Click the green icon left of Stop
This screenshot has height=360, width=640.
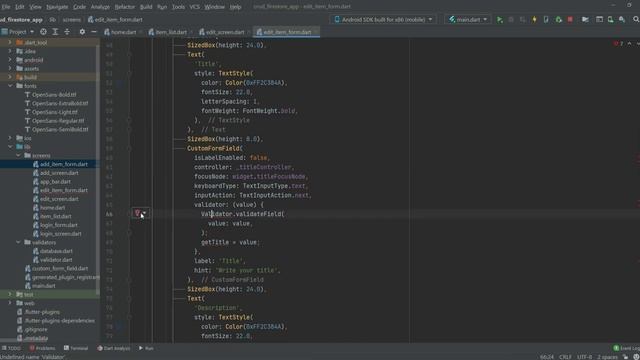pos(558,20)
